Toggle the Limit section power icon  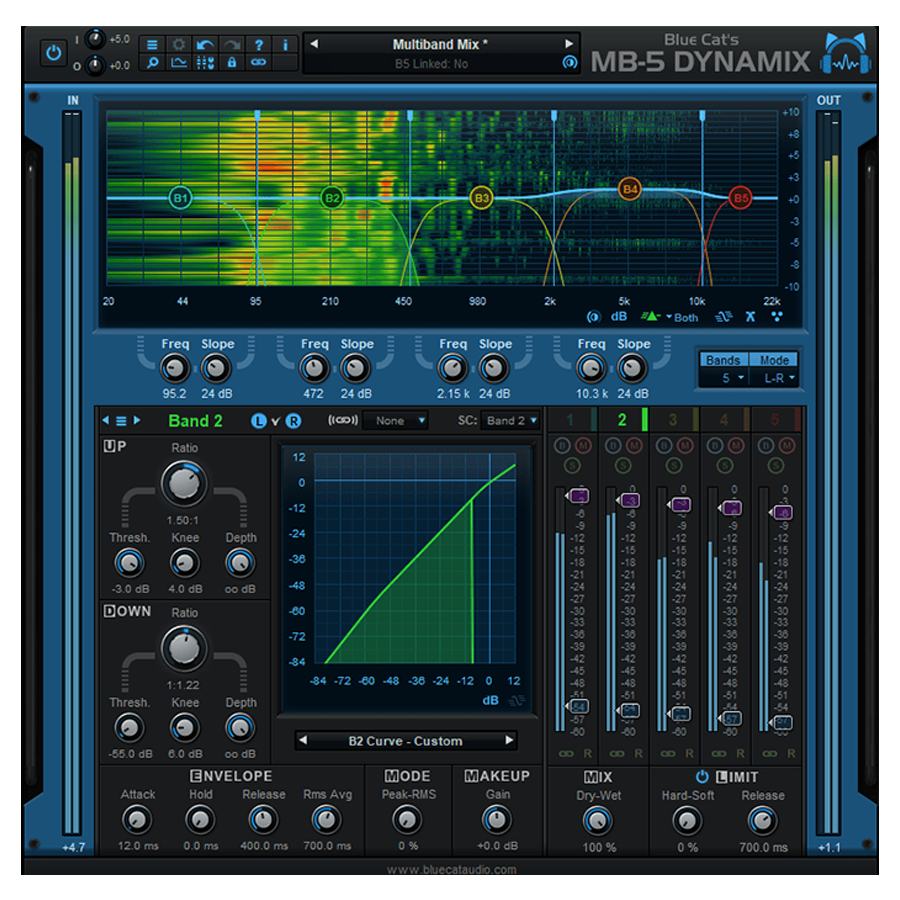703,776
